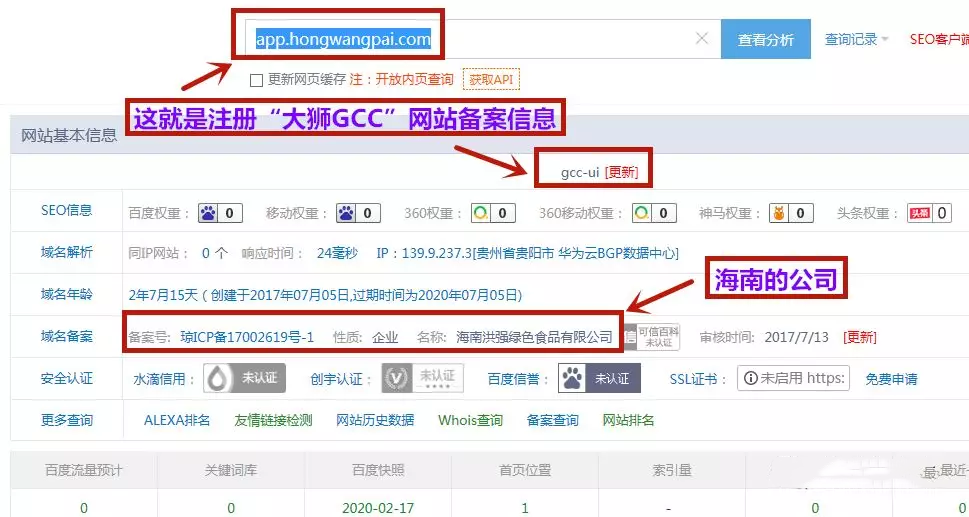The width and height of the screenshot is (969, 517).
Task: Click the SEO信息 row label
Action: (x=67, y=211)
